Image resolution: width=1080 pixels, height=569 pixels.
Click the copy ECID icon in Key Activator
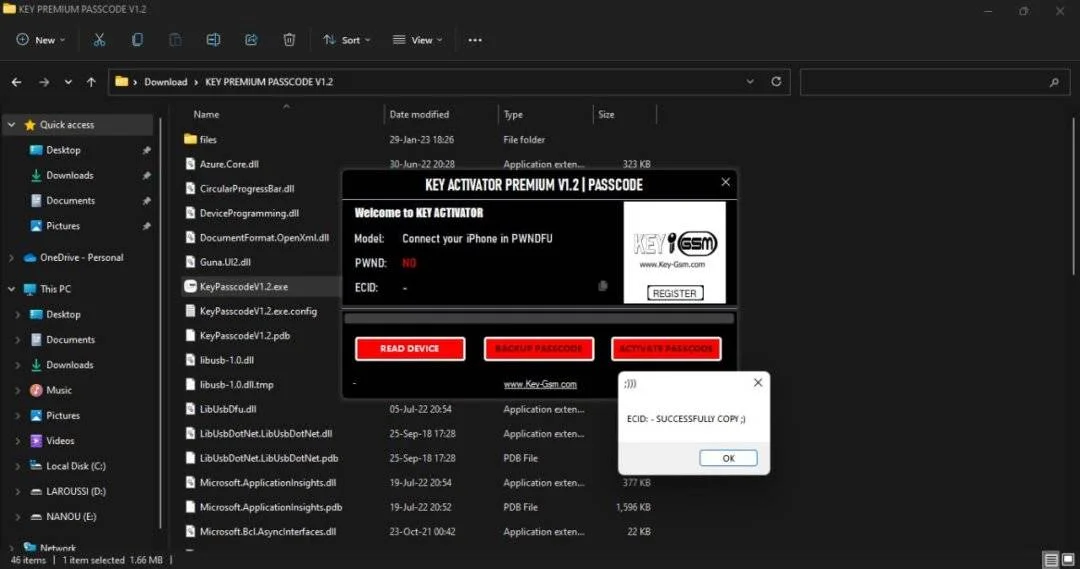[603, 286]
